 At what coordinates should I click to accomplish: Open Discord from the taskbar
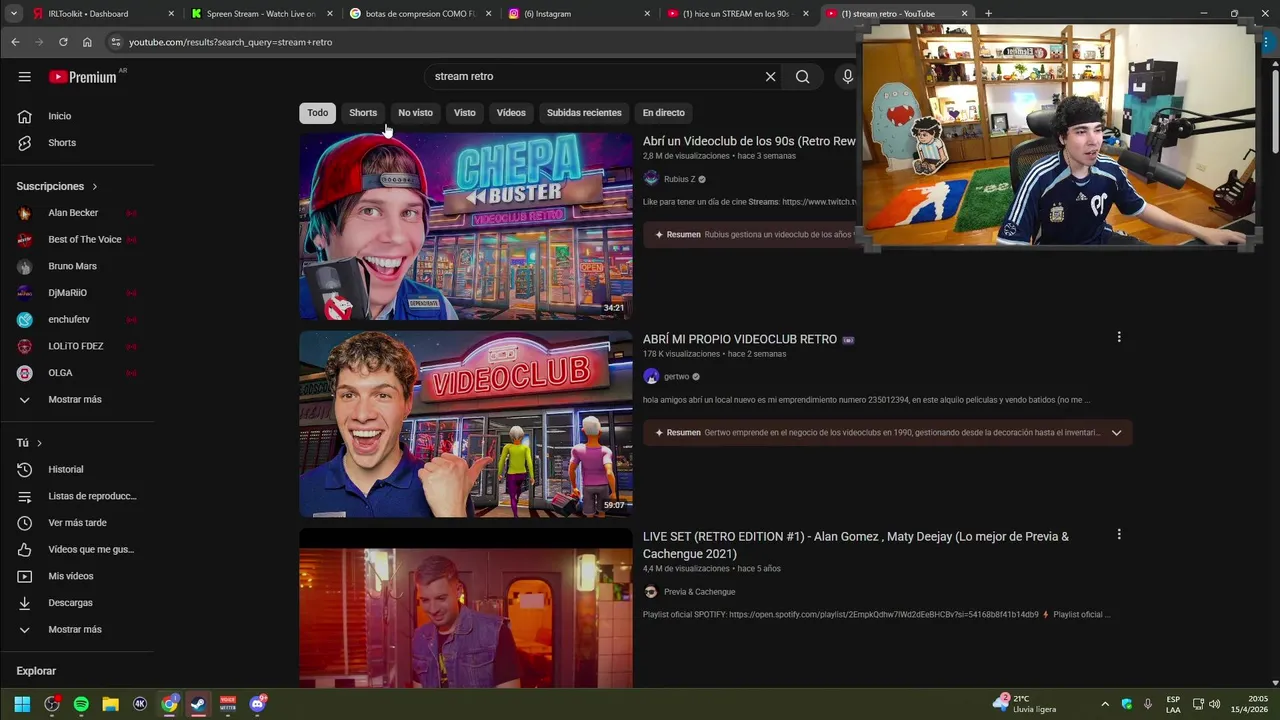(x=257, y=704)
